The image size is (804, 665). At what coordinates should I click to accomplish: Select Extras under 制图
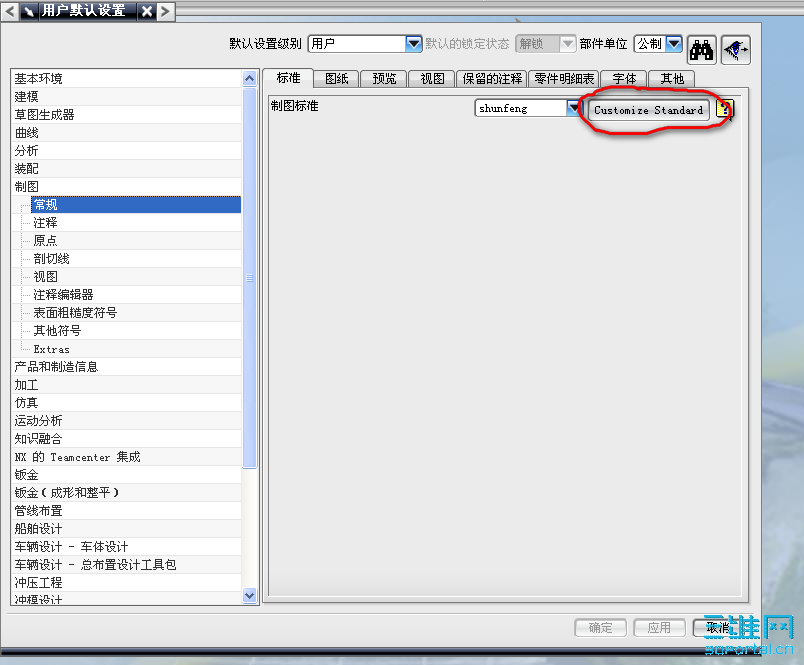tap(136, 349)
